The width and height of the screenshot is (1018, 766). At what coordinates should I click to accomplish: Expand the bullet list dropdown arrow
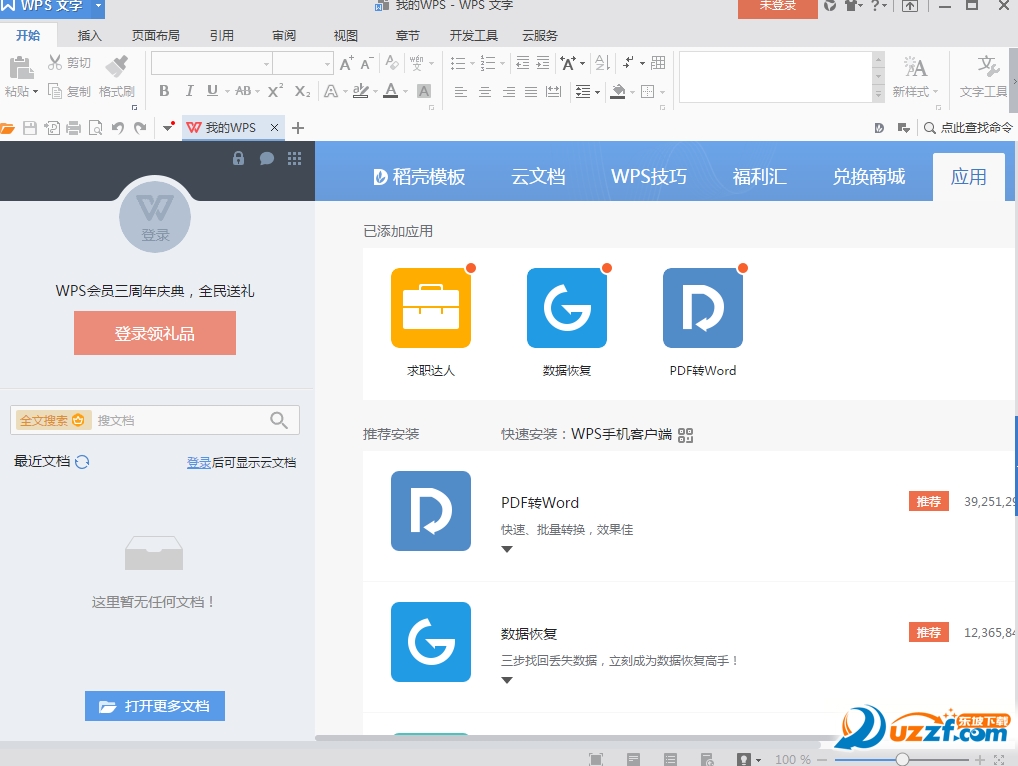pos(473,64)
